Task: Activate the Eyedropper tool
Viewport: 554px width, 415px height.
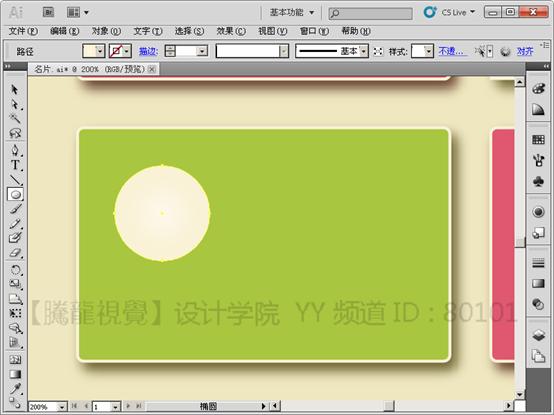Action: click(x=15, y=389)
